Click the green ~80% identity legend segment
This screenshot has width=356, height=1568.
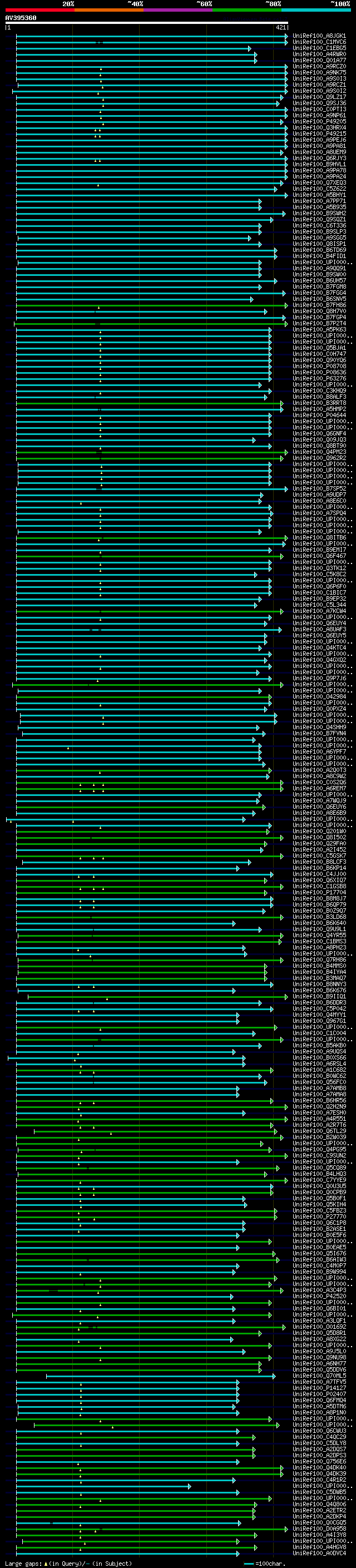[247, 10]
